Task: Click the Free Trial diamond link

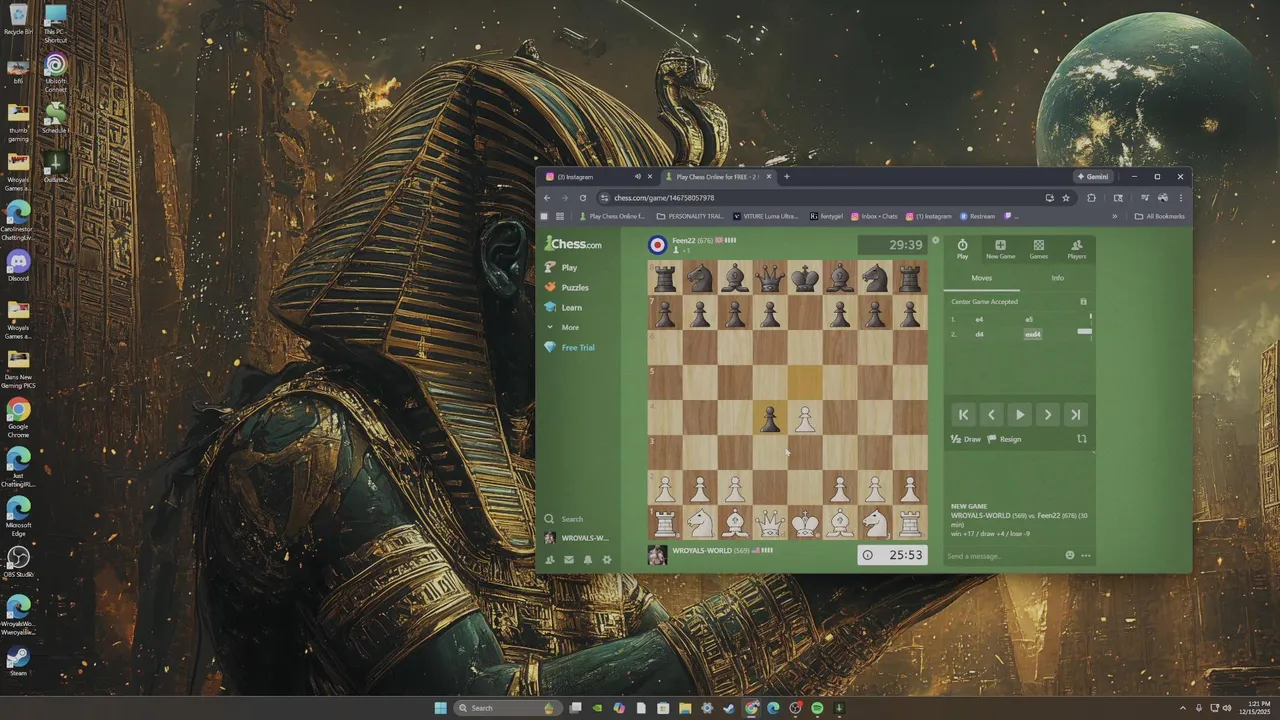Action: point(570,347)
